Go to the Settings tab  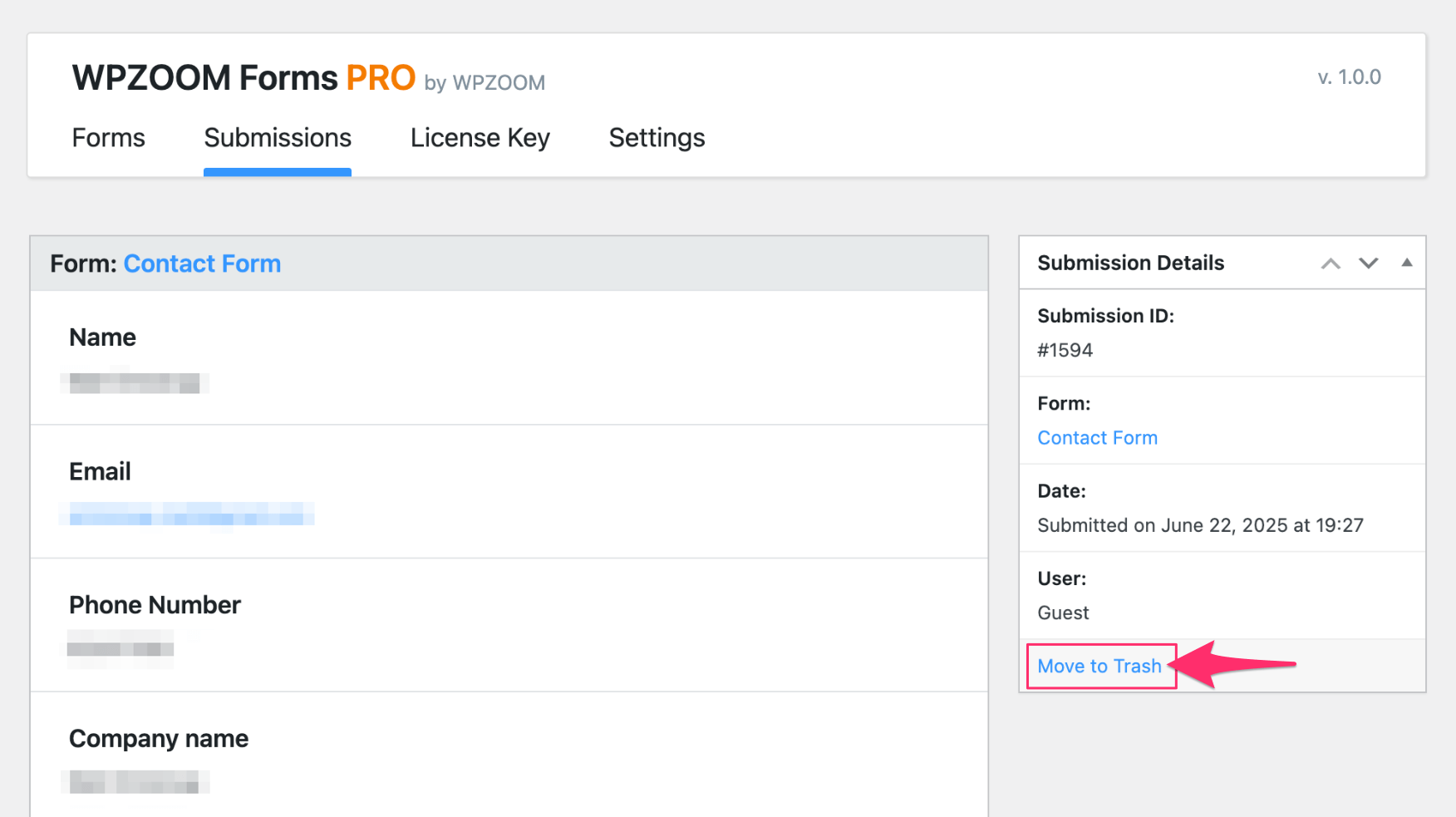(x=657, y=138)
